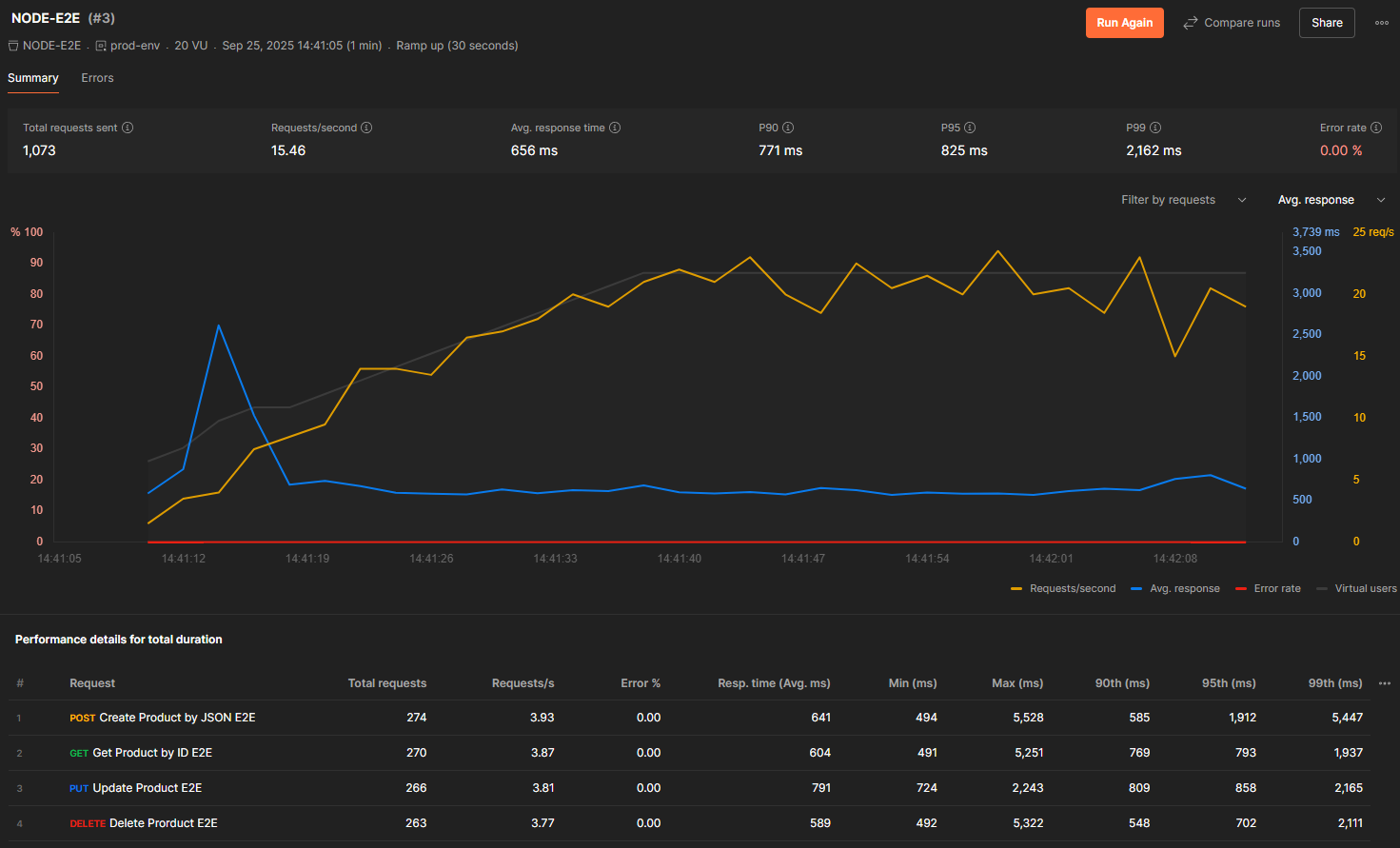Screen dimensions: 1400x848
Task: Open table column options ellipsis
Action: coord(1385,683)
